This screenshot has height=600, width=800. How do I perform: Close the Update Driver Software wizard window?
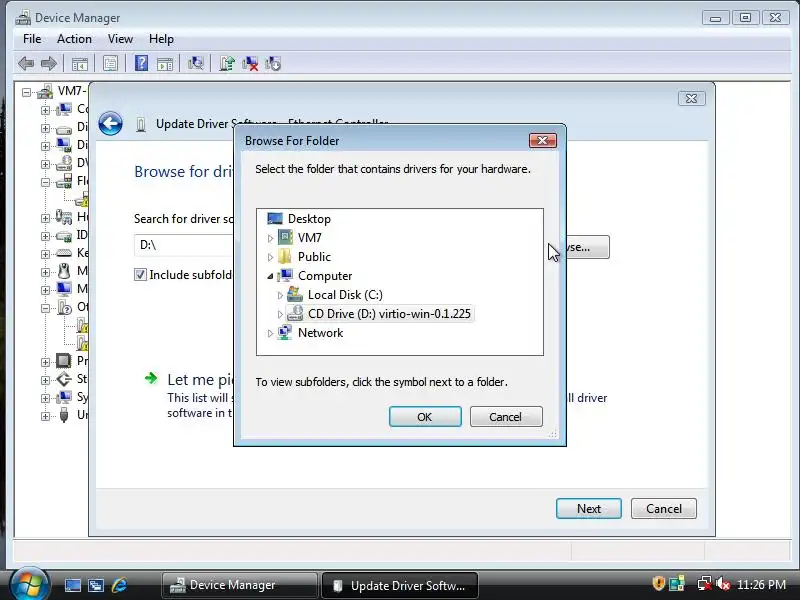[692, 98]
